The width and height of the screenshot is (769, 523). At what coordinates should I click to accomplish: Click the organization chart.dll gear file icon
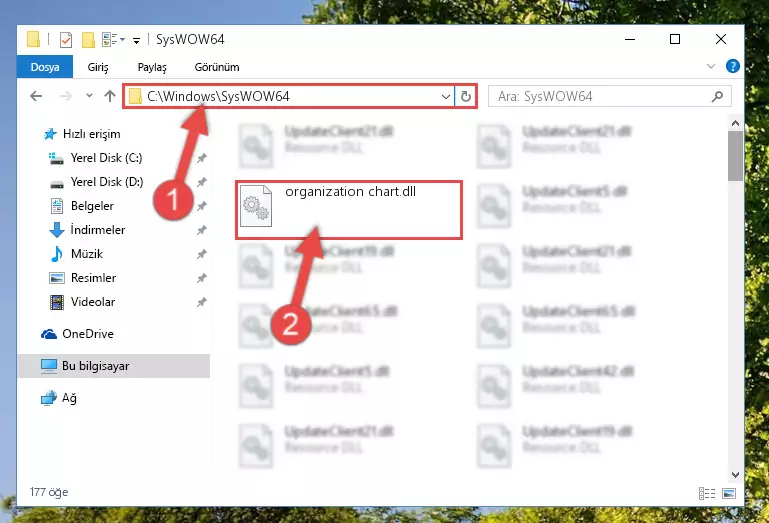256,206
